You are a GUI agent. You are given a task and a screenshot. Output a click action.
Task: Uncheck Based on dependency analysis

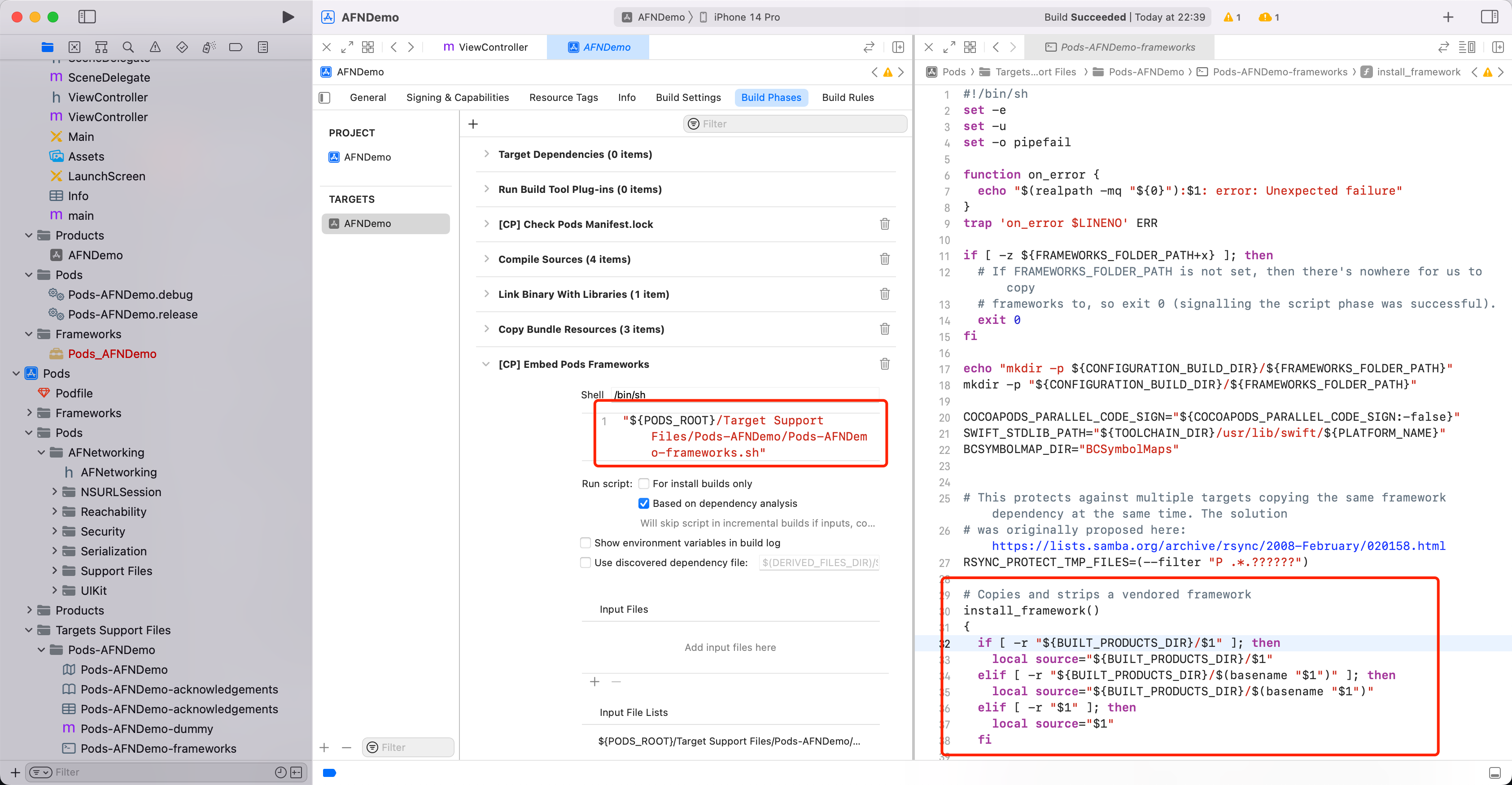coord(644,503)
